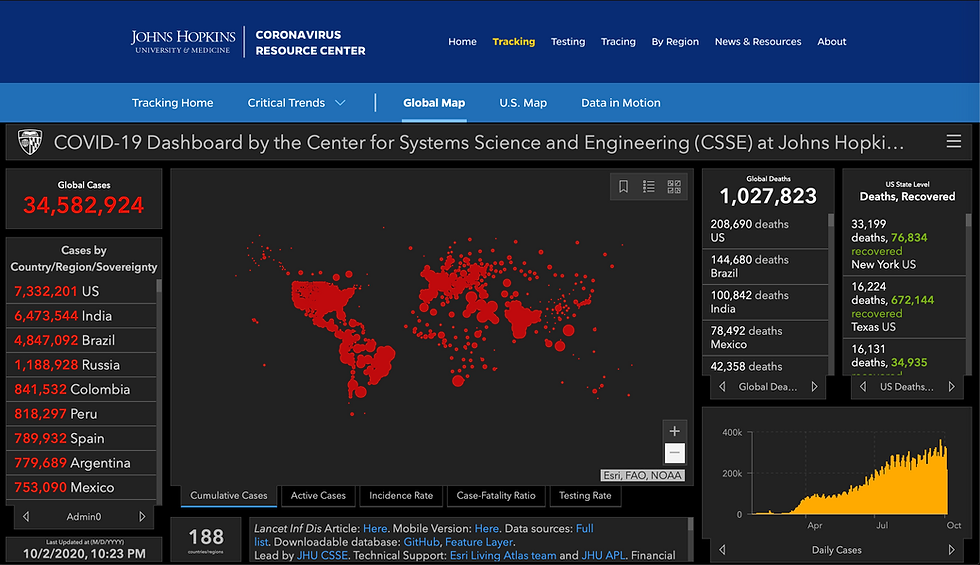Image resolution: width=980 pixels, height=565 pixels.
Task: Zoom out on the map with minus
Action: click(x=674, y=452)
